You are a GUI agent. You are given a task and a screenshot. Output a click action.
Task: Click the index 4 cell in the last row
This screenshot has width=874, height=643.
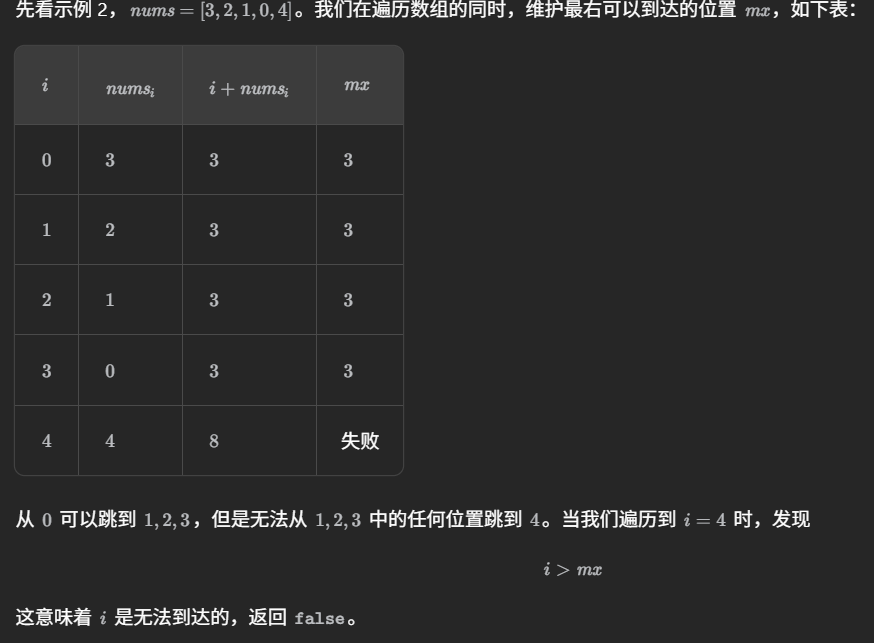click(46, 441)
